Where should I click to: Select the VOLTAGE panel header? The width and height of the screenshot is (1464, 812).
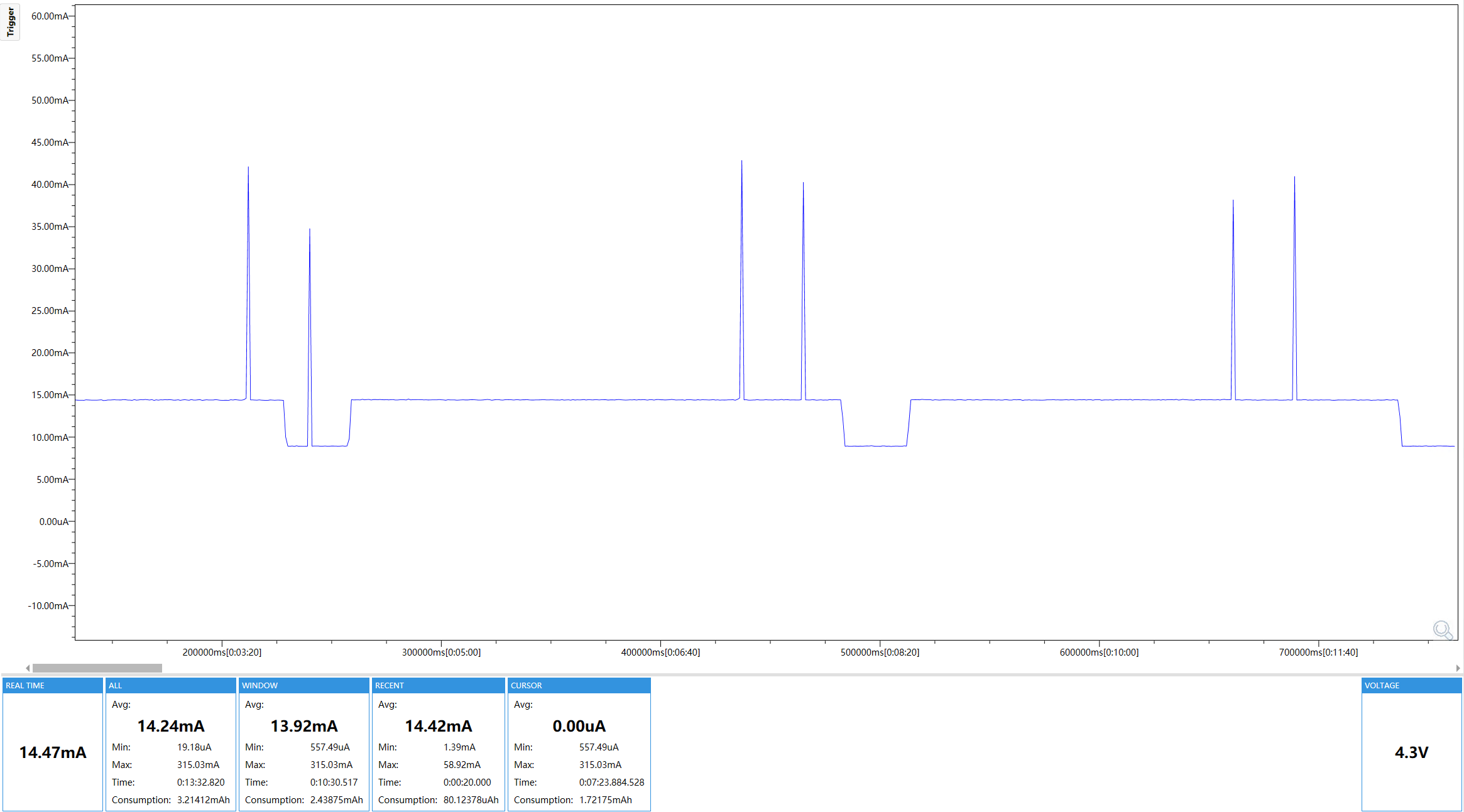click(x=1382, y=685)
